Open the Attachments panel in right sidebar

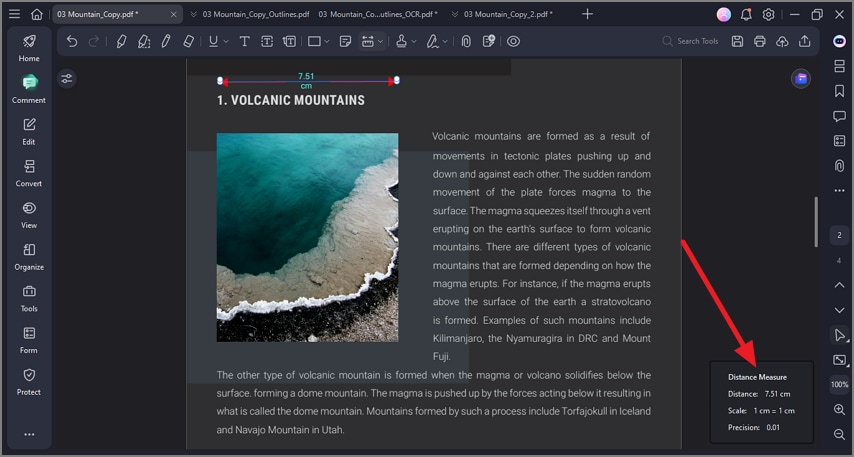point(839,166)
